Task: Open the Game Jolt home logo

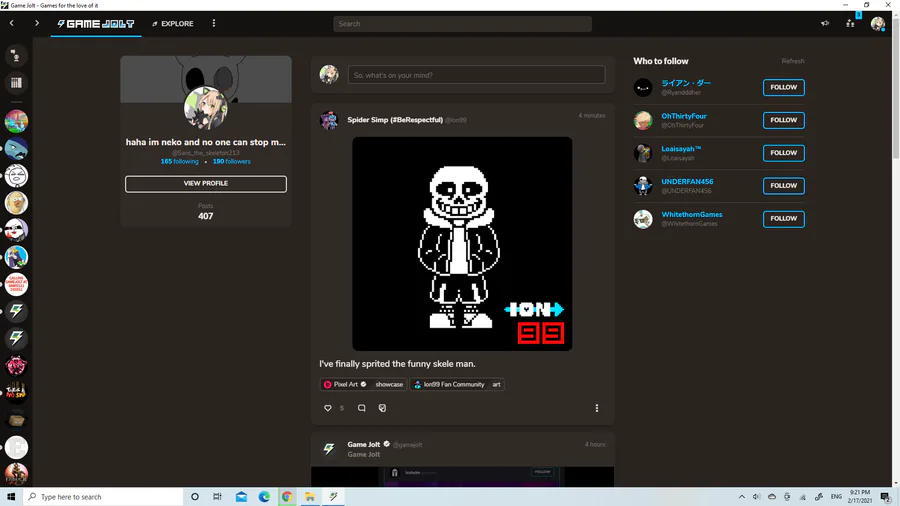Action: click(x=96, y=24)
